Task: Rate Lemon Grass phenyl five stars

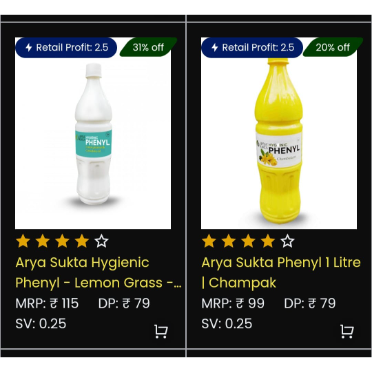Action: [x=101, y=241]
